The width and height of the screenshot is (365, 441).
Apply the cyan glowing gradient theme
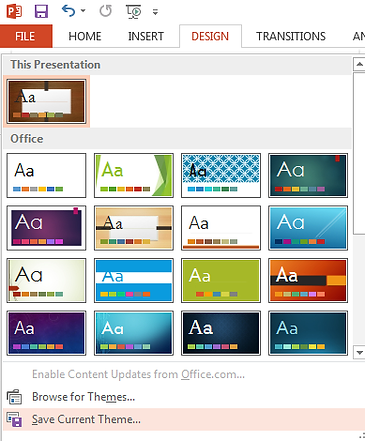[x=134, y=333]
